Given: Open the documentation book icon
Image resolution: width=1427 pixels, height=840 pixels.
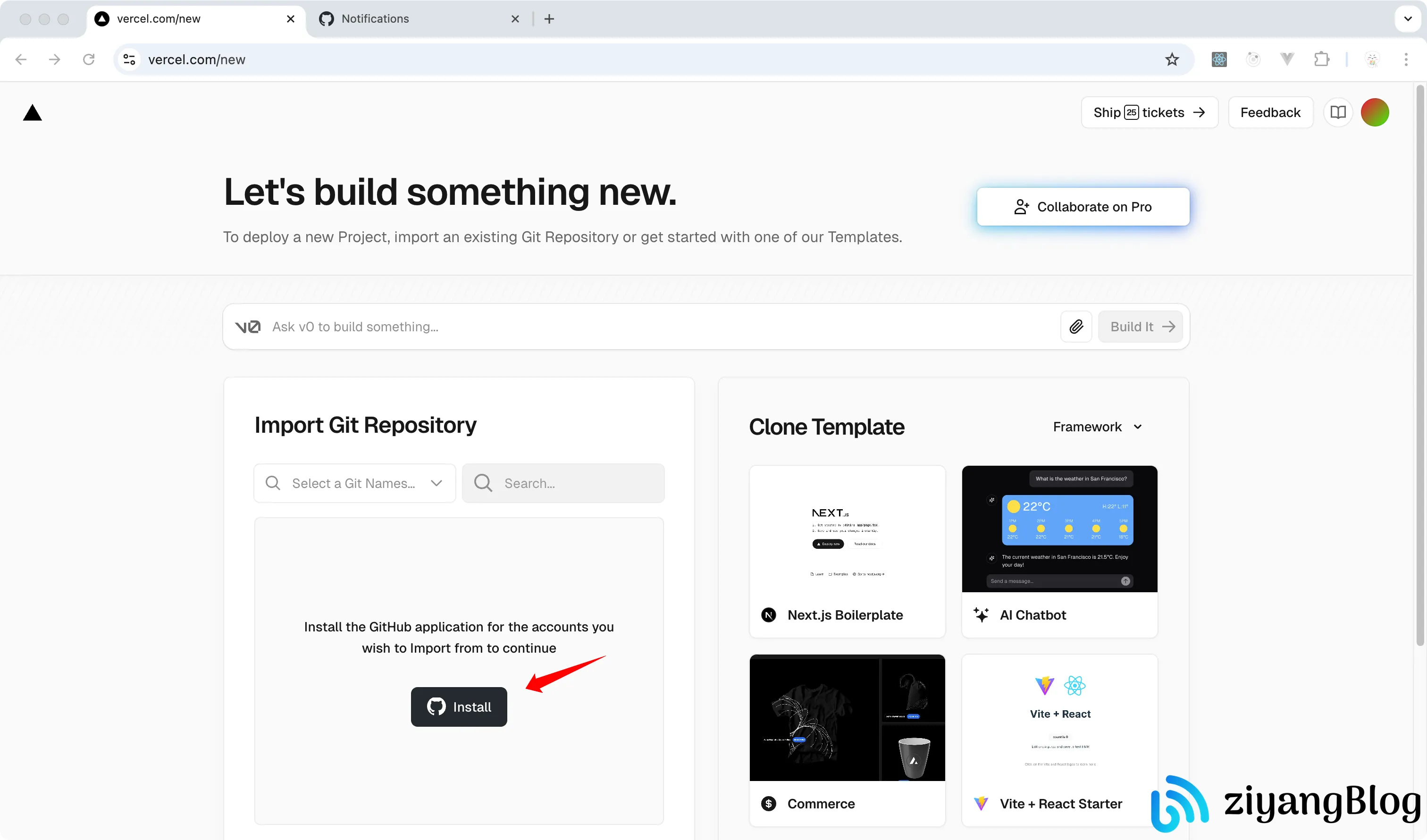Looking at the screenshot, I should point(1338,112).
